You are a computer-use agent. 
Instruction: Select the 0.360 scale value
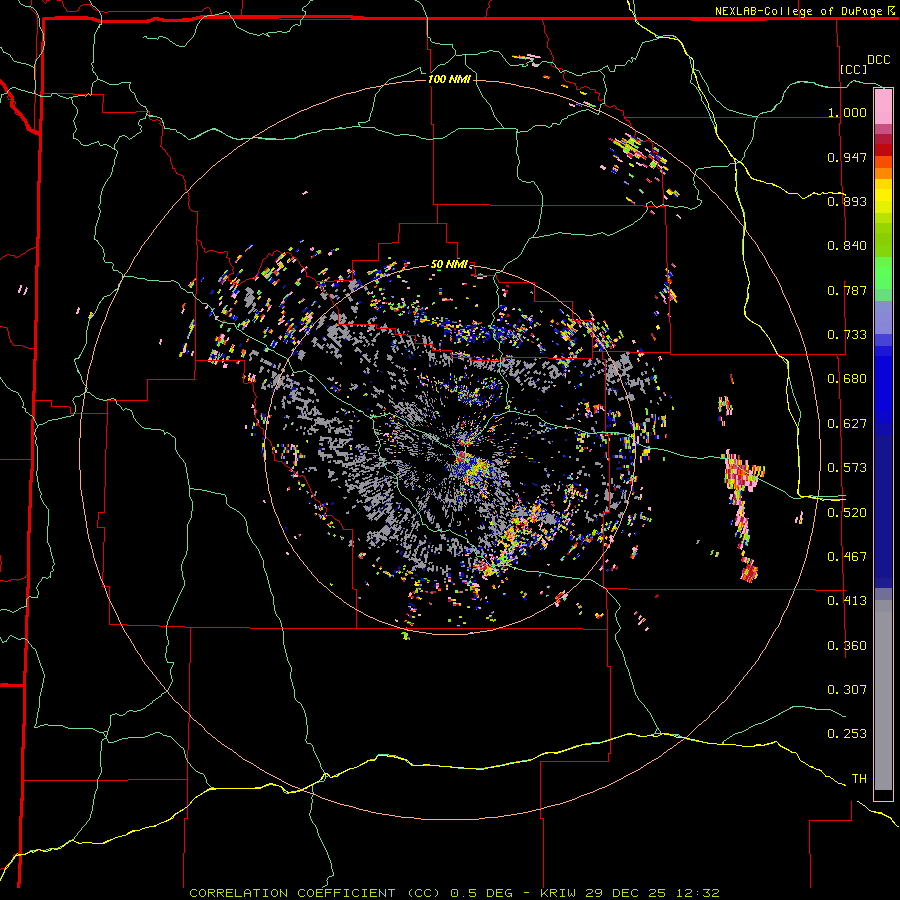click(847, 646)
